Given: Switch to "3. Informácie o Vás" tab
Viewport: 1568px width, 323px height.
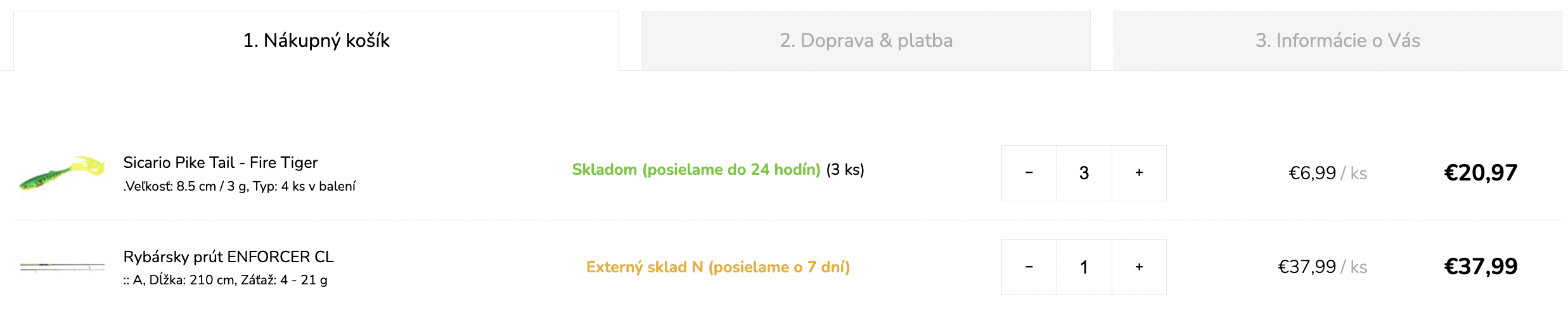Looking at the screenshot, I should coord(1337,41).
